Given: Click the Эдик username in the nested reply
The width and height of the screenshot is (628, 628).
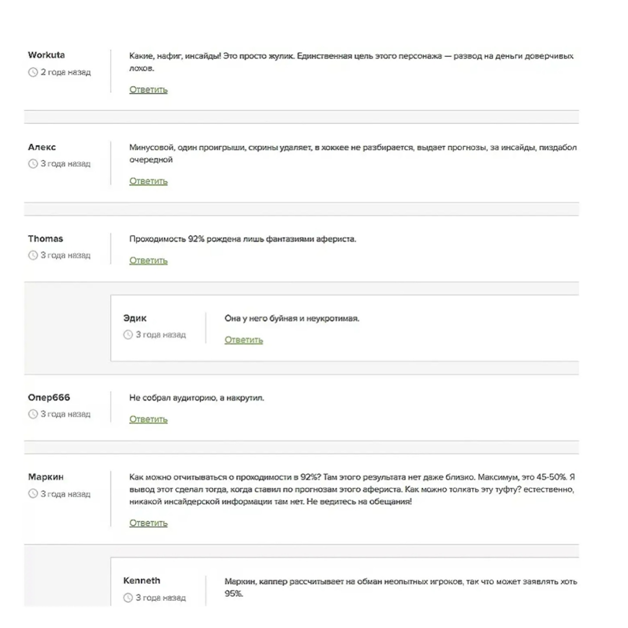Looking at the screenshot, I should point(134,318).
